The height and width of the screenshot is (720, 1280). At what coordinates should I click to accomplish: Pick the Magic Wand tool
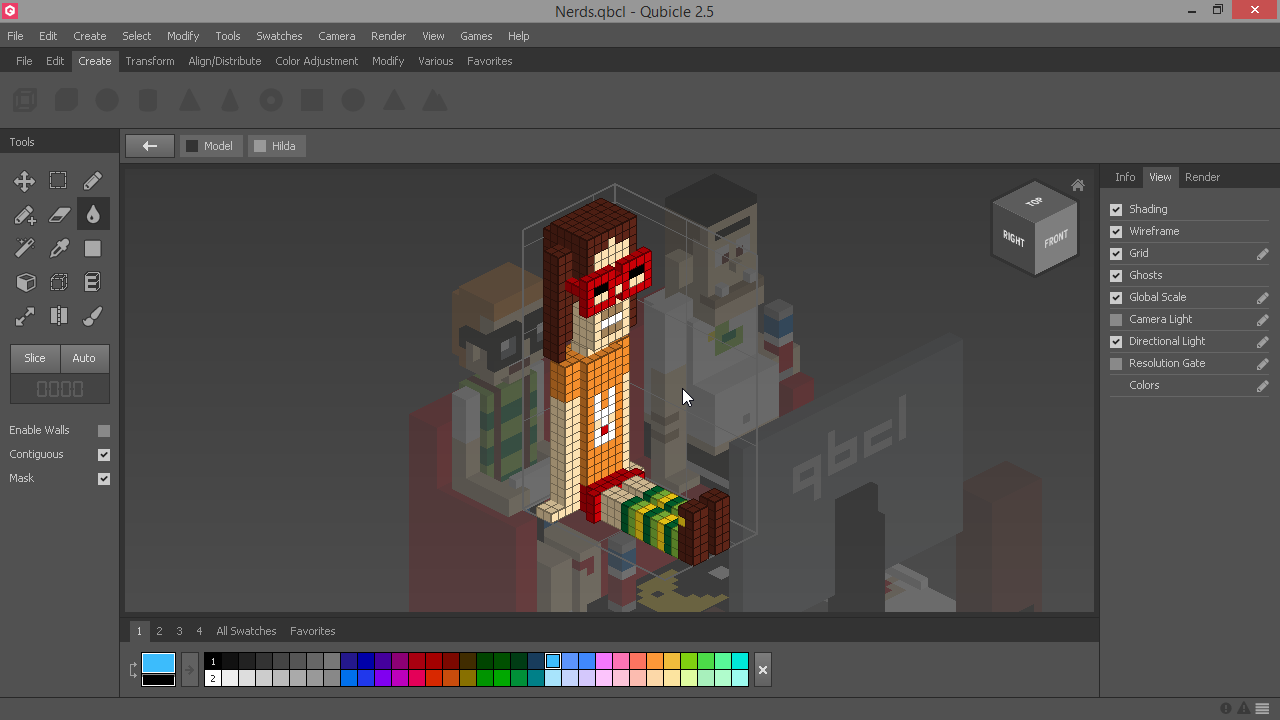point(25,249)
